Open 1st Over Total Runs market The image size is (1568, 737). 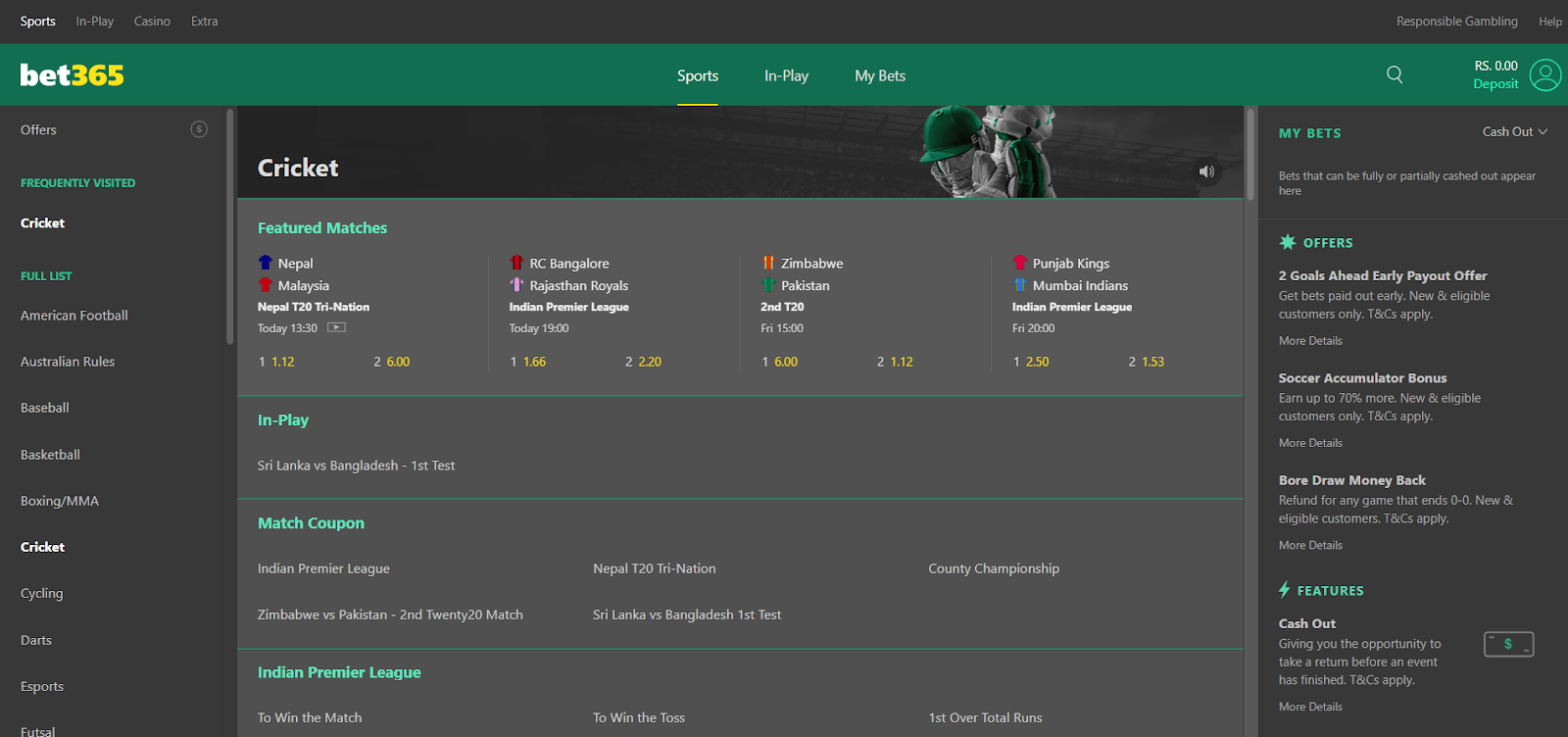[986, 717]
